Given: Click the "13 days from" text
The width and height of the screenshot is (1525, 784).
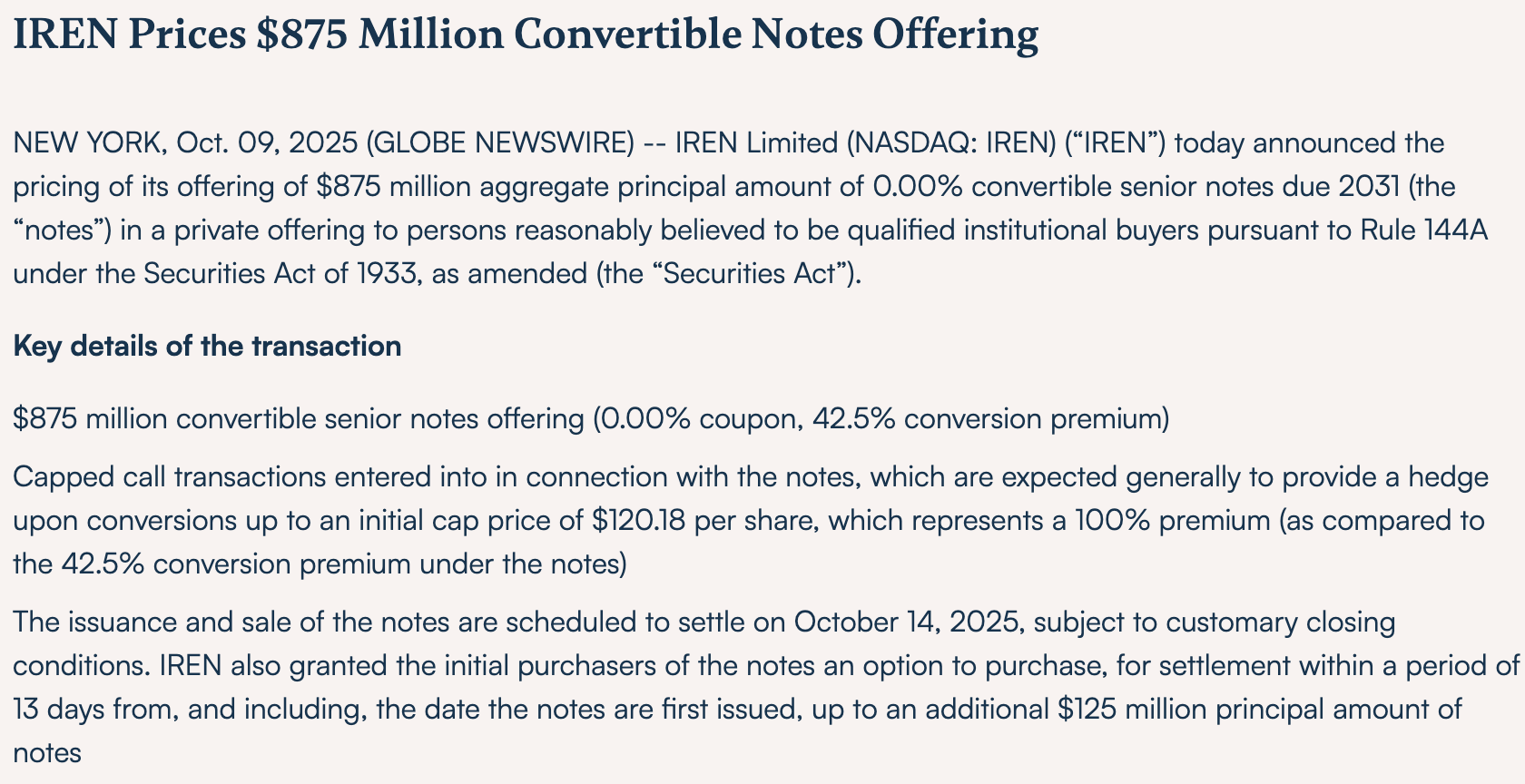Looking at the screenshot, I should pos(93,710).
